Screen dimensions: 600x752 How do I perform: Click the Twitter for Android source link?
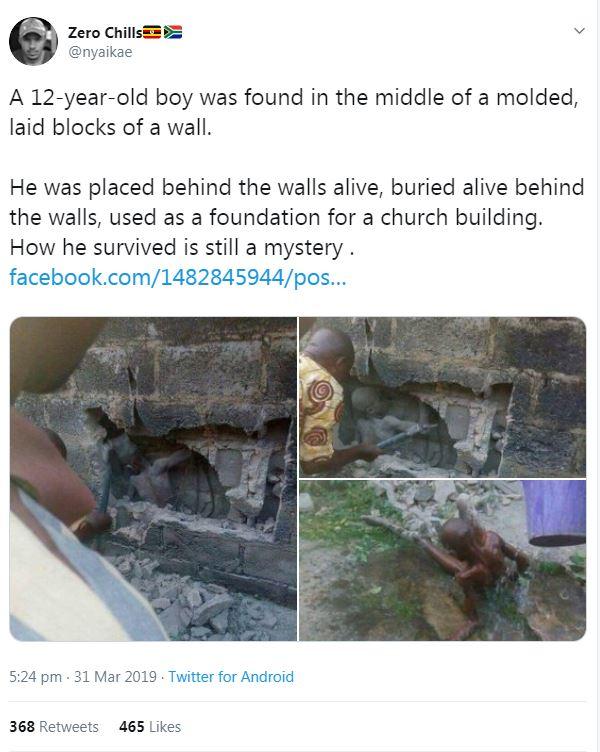point(231,677)
